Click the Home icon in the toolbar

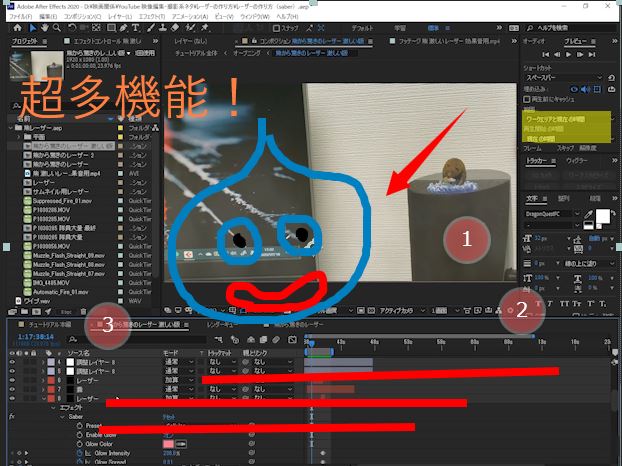17,28
